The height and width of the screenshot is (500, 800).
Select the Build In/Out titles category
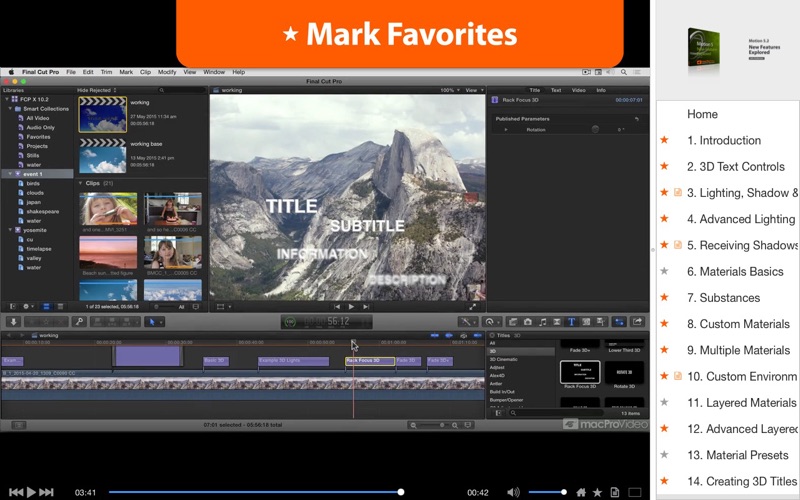[502, 392]
